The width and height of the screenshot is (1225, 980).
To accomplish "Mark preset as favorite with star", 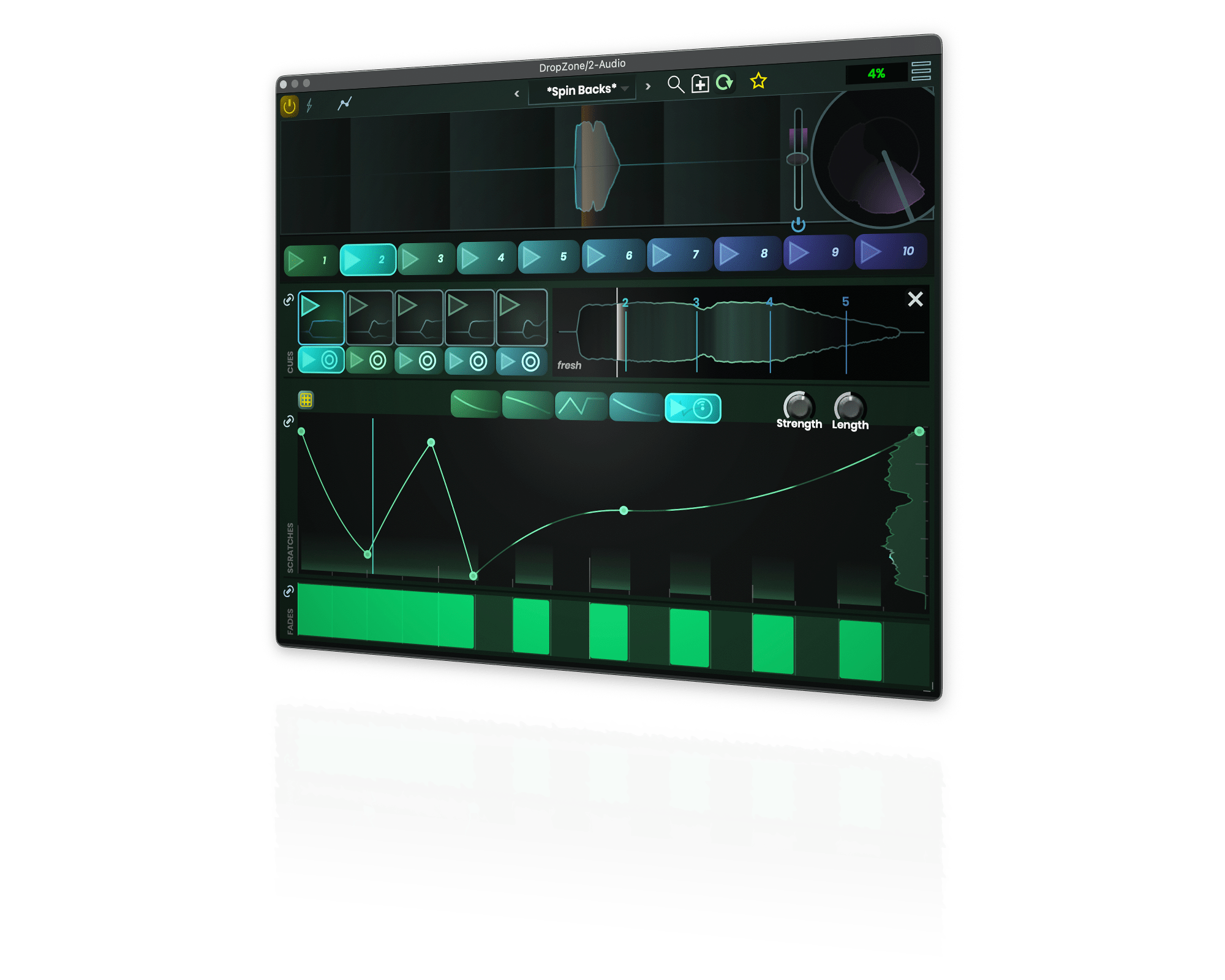I will pos(758,81).
